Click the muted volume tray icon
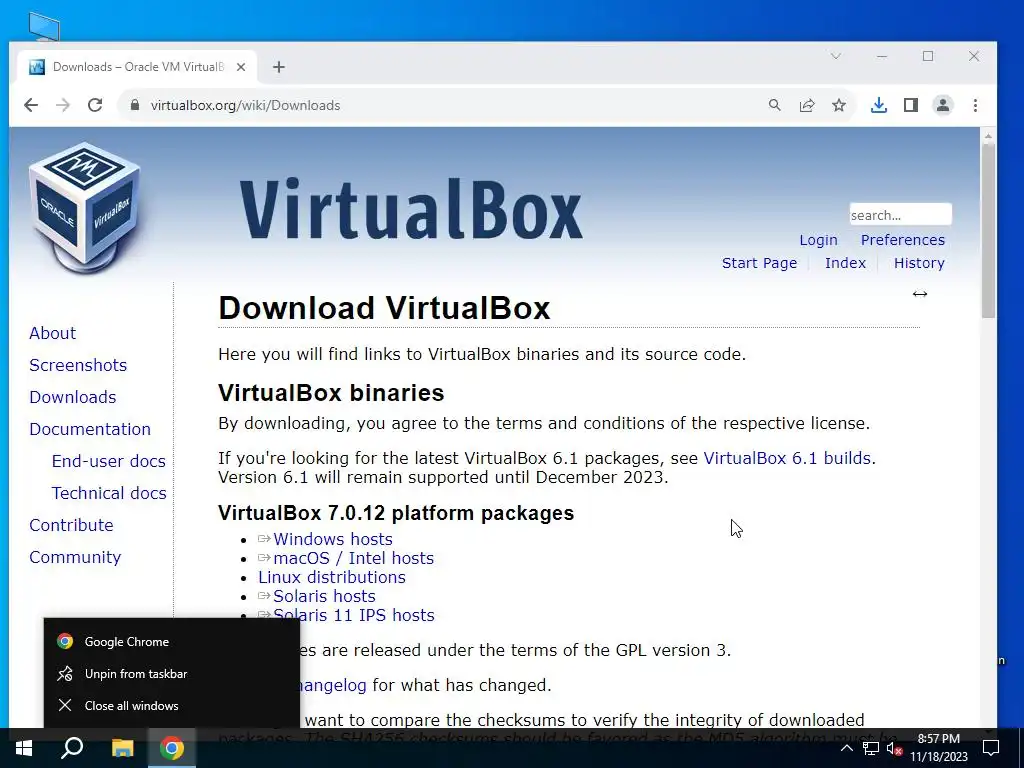Screen dimensions: 1024x768 (x=894, y=748)
